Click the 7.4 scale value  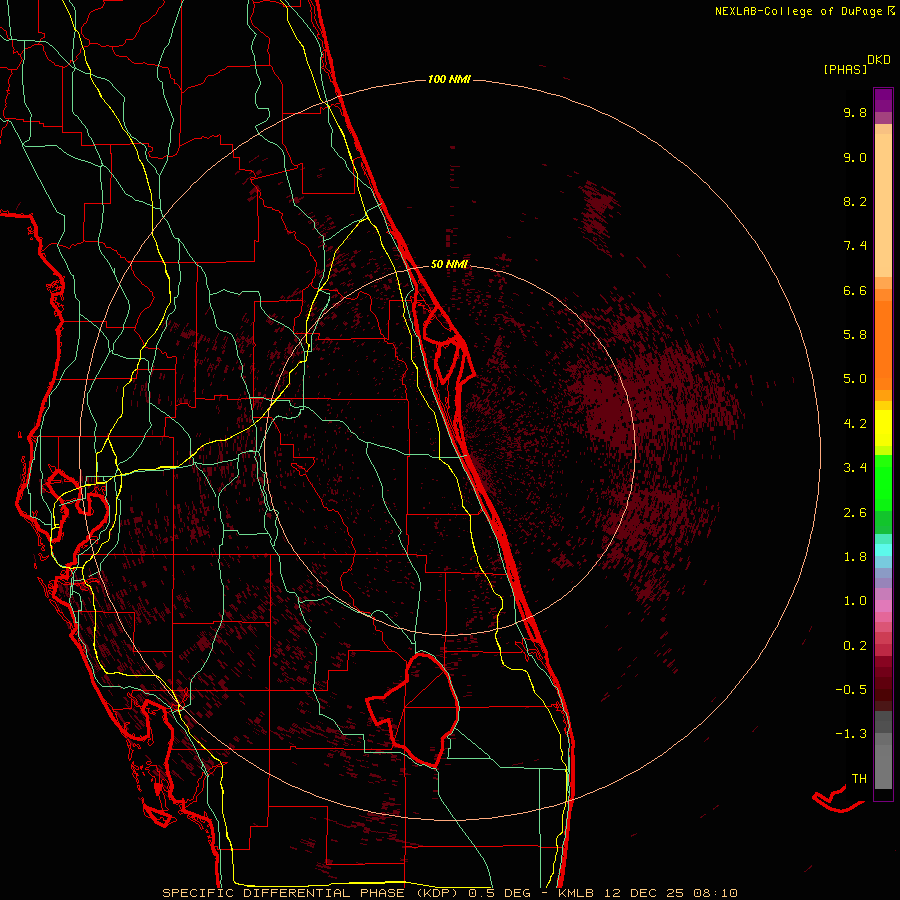[x=855, y=246]
